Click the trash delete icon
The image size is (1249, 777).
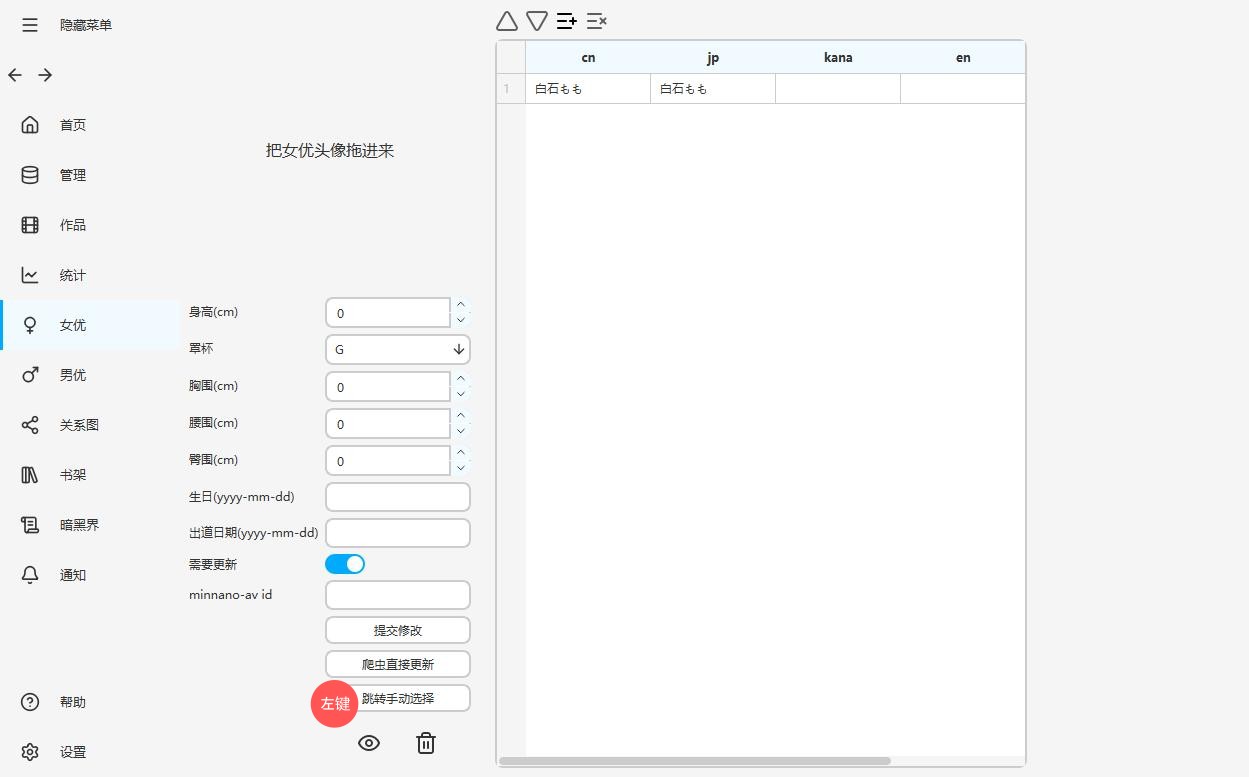tap(426, 743)
